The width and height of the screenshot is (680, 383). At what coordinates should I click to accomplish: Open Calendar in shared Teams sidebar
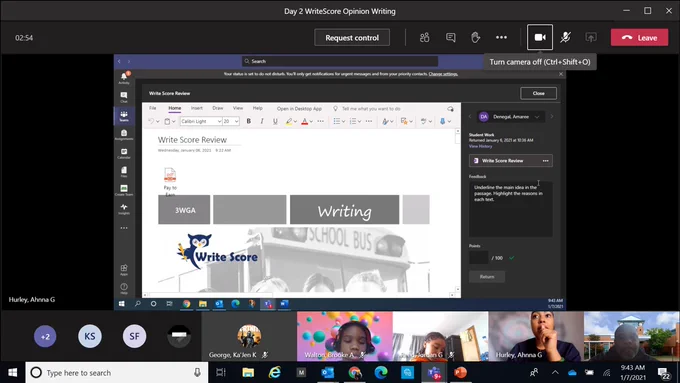tap(124, 153)
